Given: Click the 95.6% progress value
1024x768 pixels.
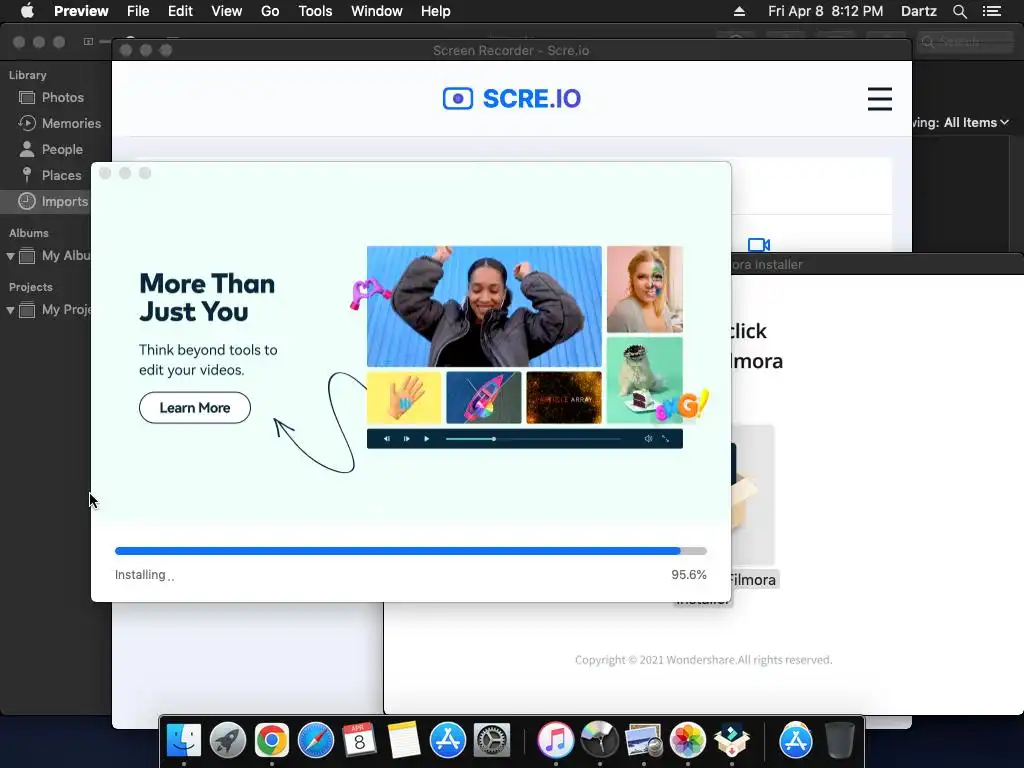Looking at the screenshot, I should pyautogui.click(x=689, y=575).
